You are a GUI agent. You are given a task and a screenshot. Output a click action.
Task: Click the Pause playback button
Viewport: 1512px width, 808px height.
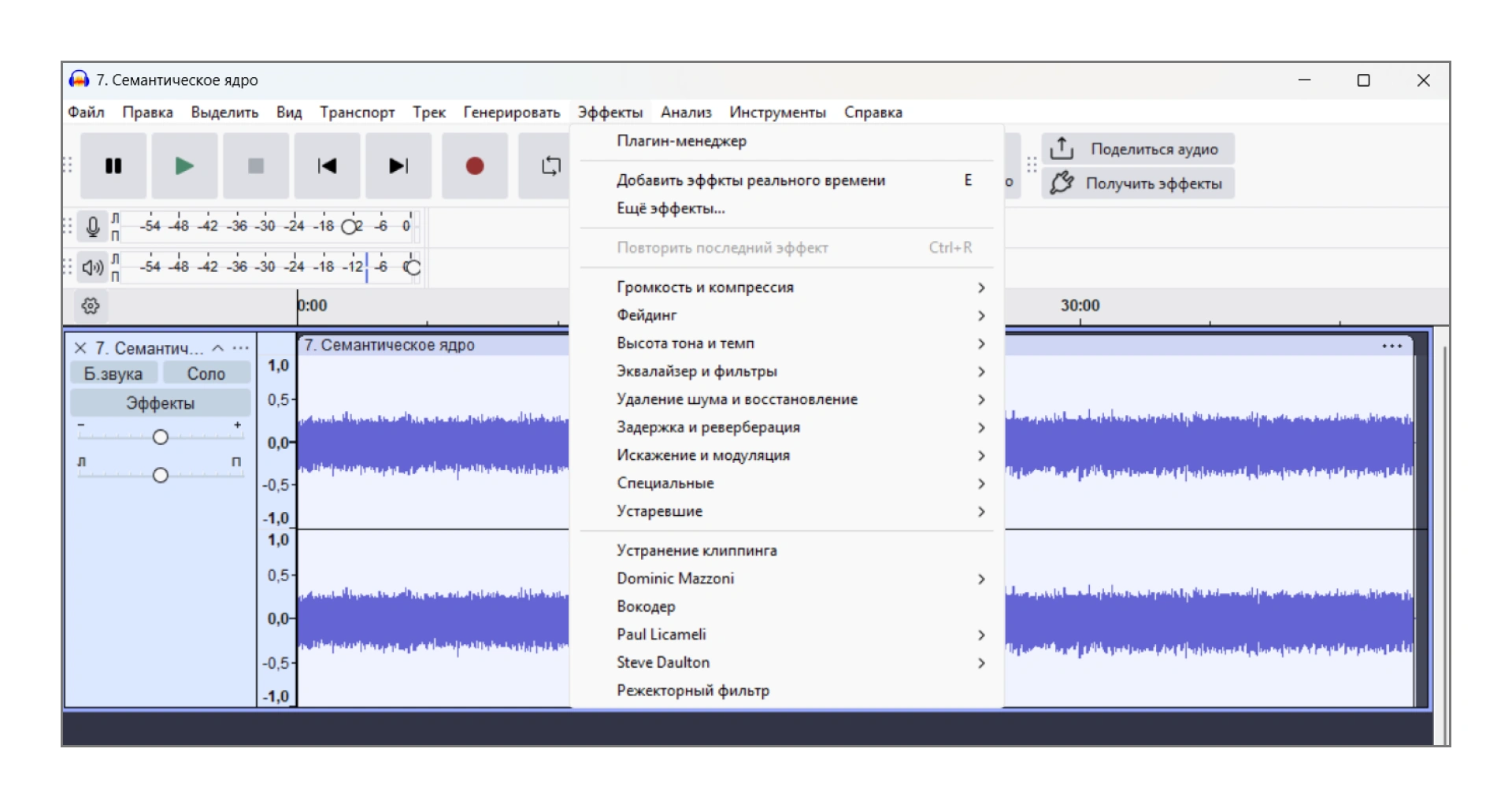tap(113, 166)
